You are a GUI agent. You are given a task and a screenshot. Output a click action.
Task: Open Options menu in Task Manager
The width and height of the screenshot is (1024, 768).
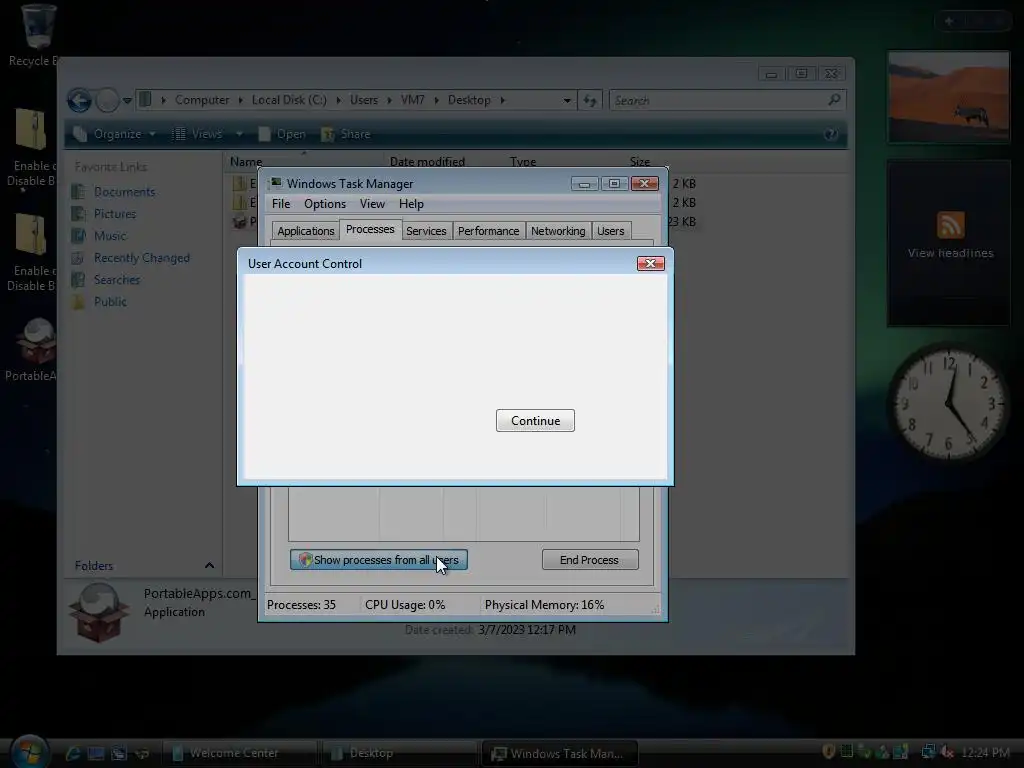(325, 204)
